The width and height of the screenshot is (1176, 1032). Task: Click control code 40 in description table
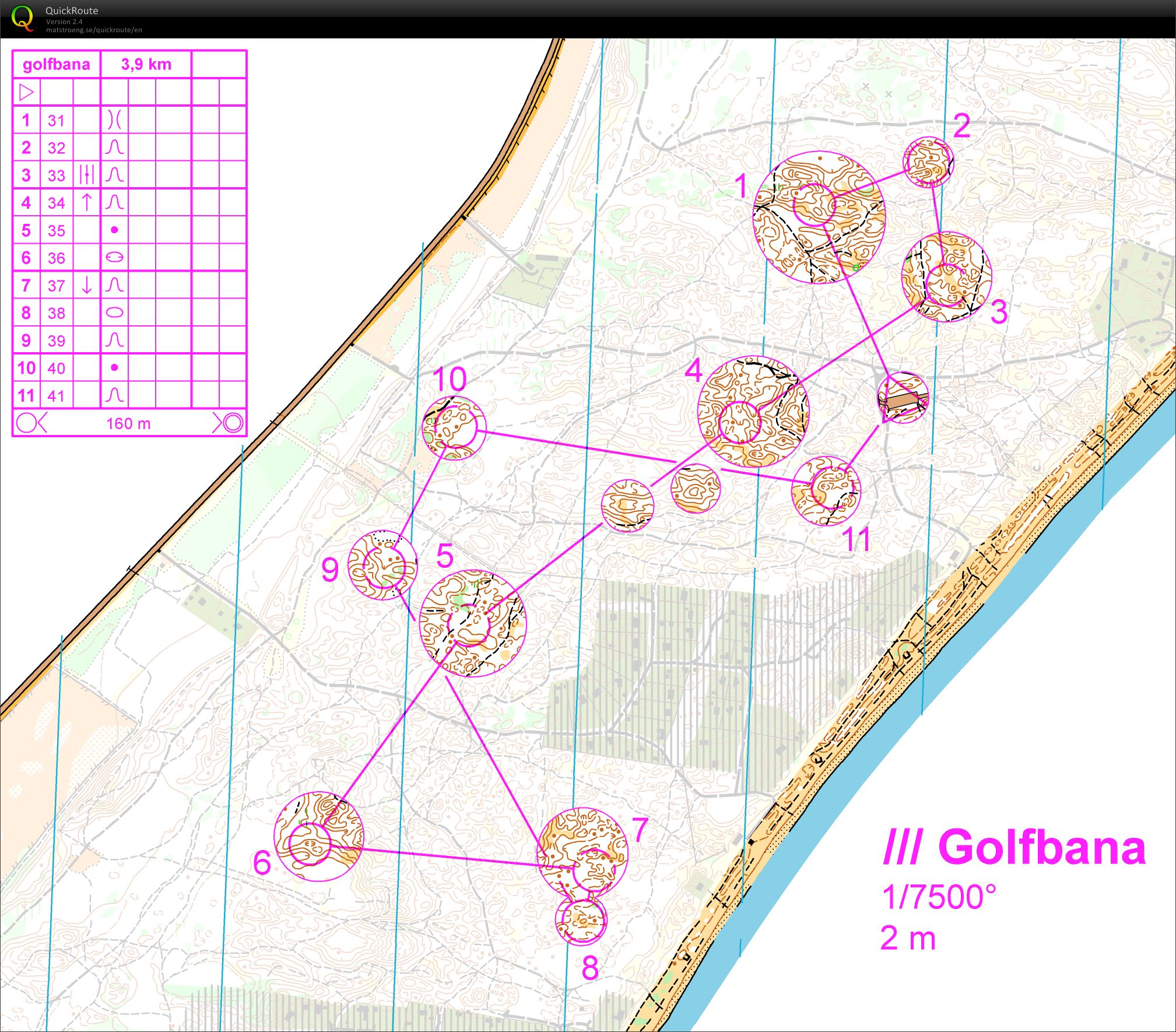(x=57, y=368)
